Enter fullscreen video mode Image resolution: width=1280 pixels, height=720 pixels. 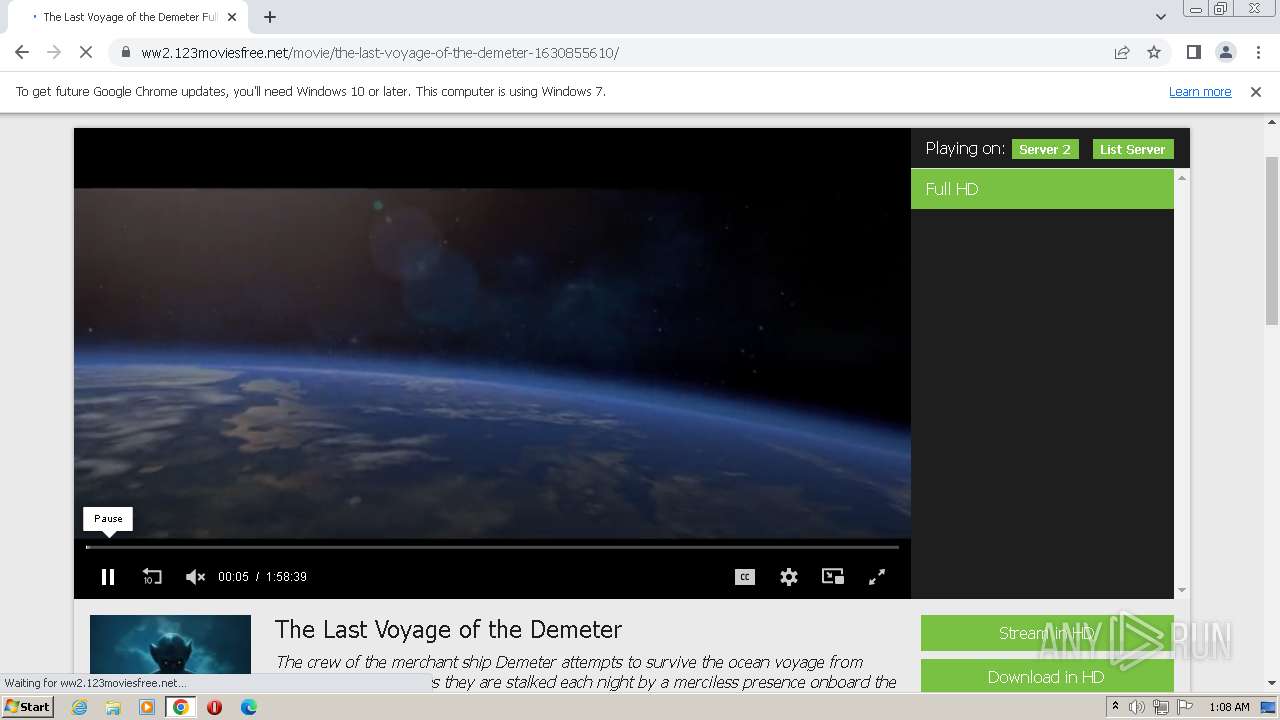pyautogui.click(x=877, y=577)
